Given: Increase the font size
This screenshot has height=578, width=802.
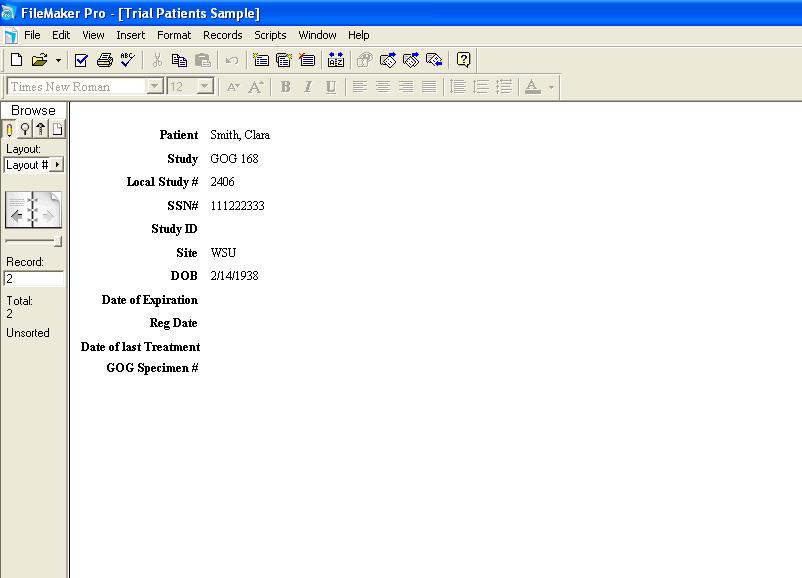Looking at the screenshot, I should tap(256, 87).
